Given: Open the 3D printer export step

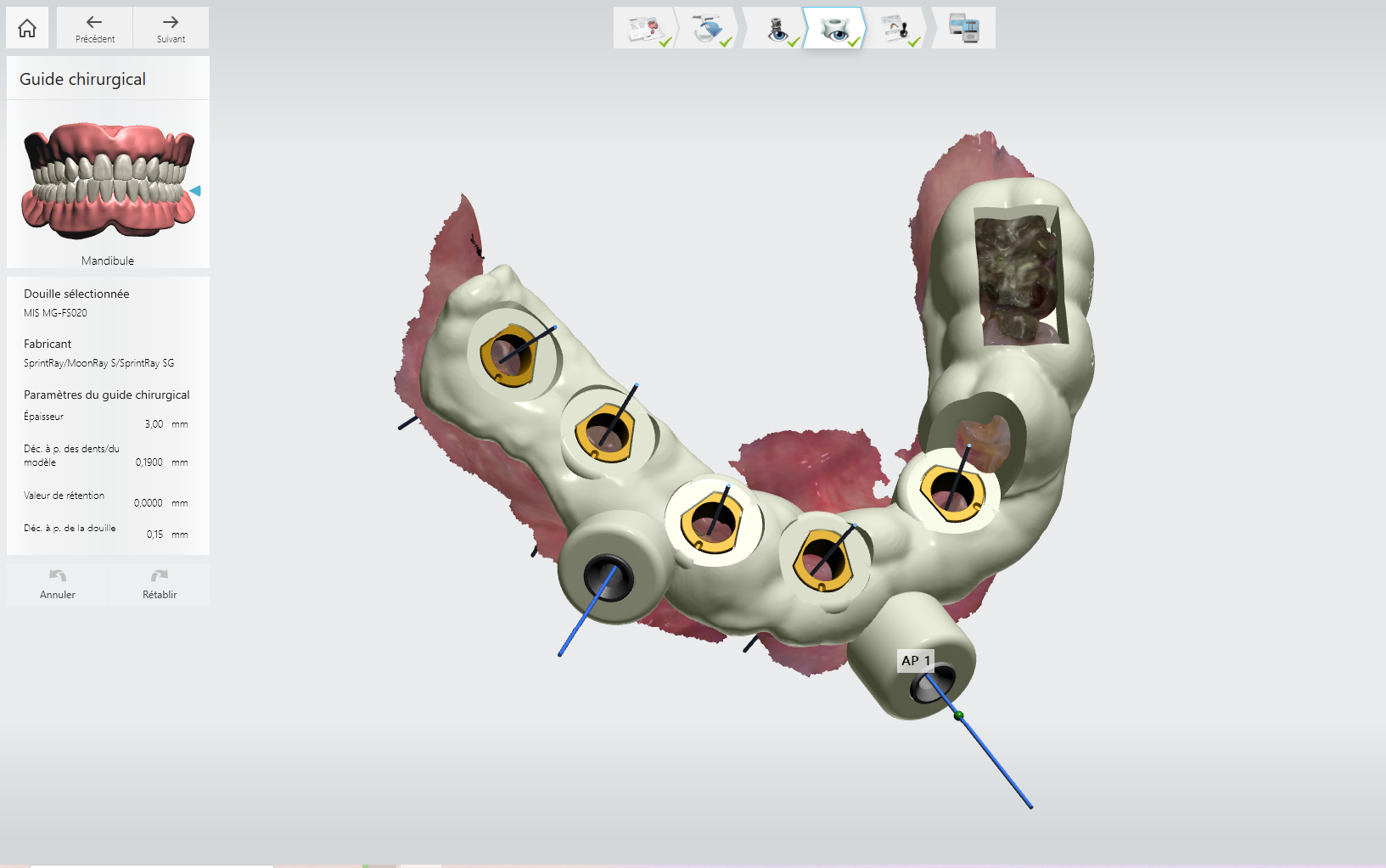Looking at the screenshot, I should [x=964, y=28].
